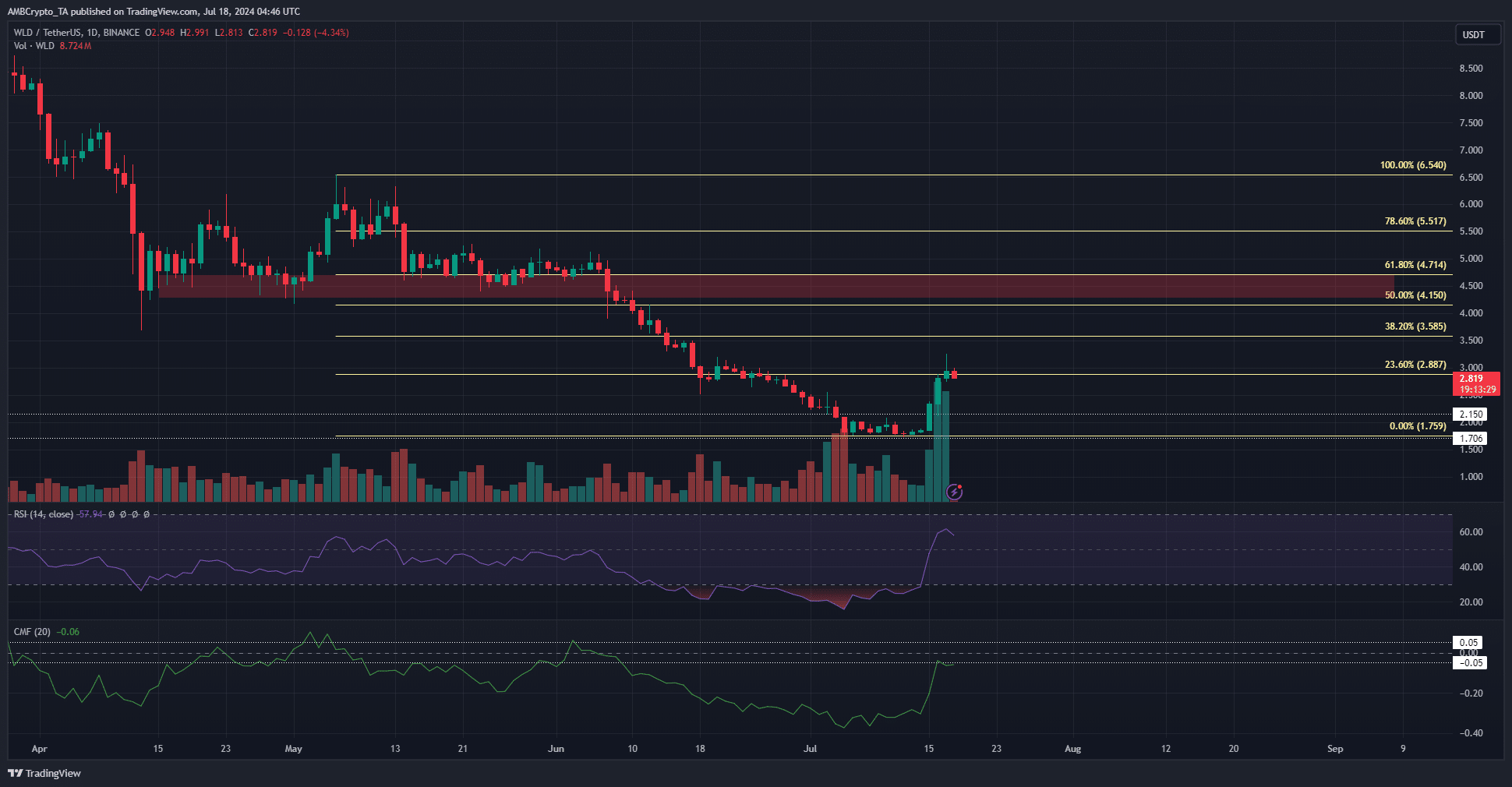Click -0.40 on the CMF axis
The width and height of the screenshot is (1512, 787).
point(1471,733)
